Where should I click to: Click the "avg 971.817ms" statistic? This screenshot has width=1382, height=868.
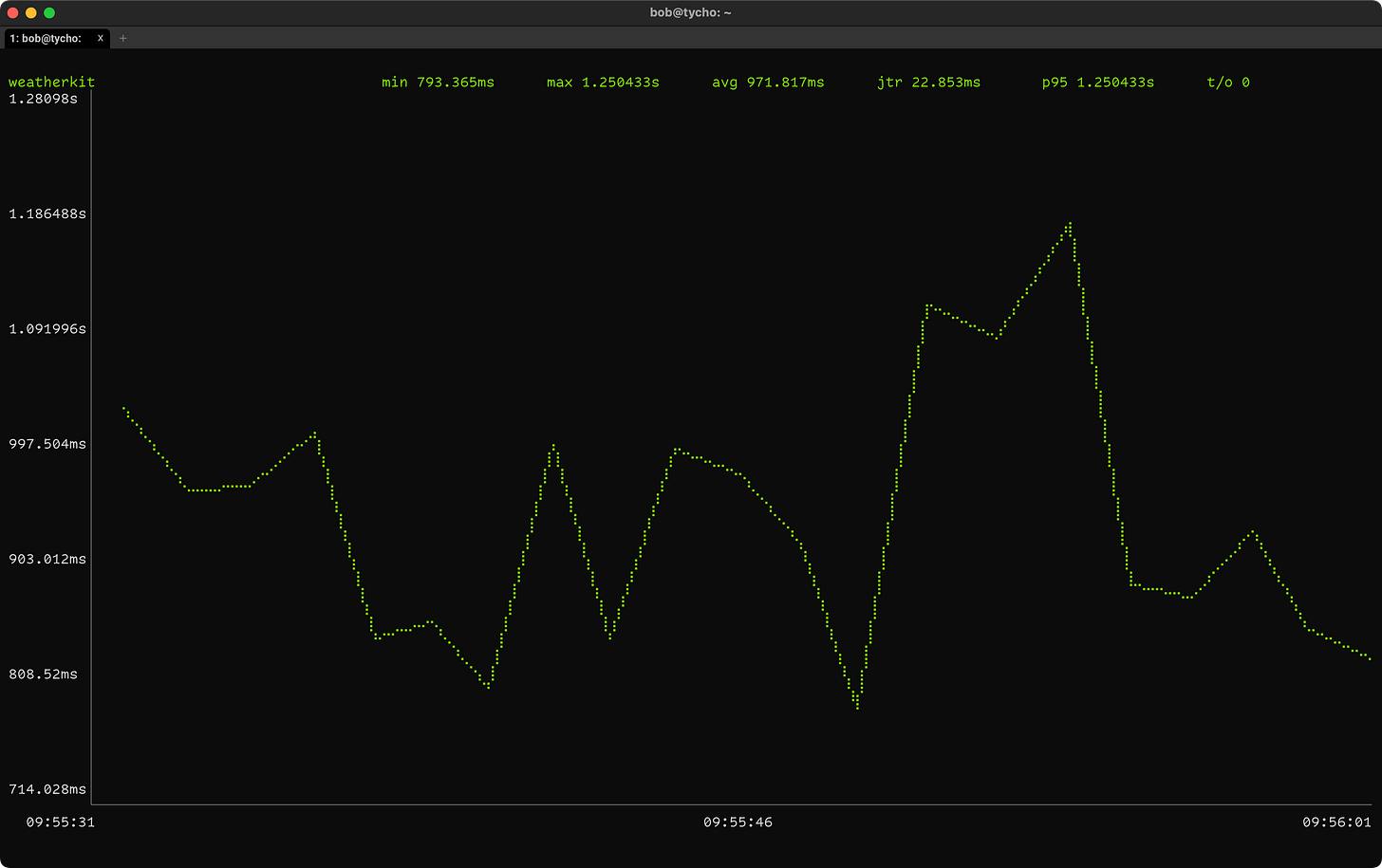pos(768,83)
